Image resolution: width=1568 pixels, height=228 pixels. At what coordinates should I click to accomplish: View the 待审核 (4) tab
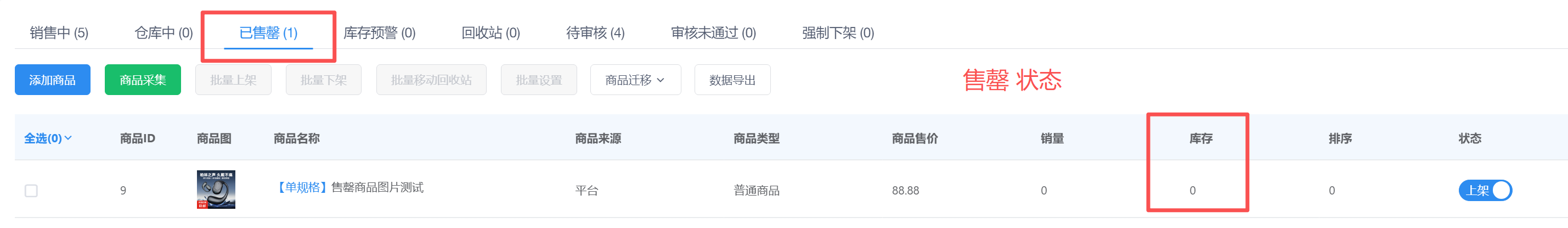[595, 33]
